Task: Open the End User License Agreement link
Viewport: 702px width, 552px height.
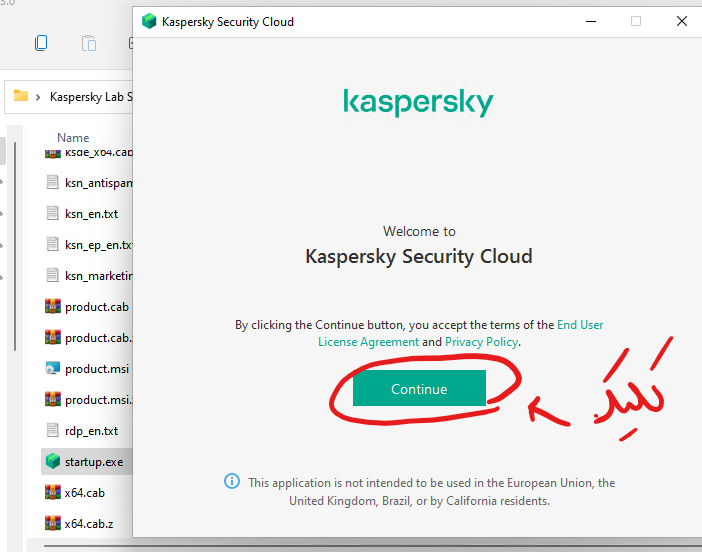Action: click(580, 325)
